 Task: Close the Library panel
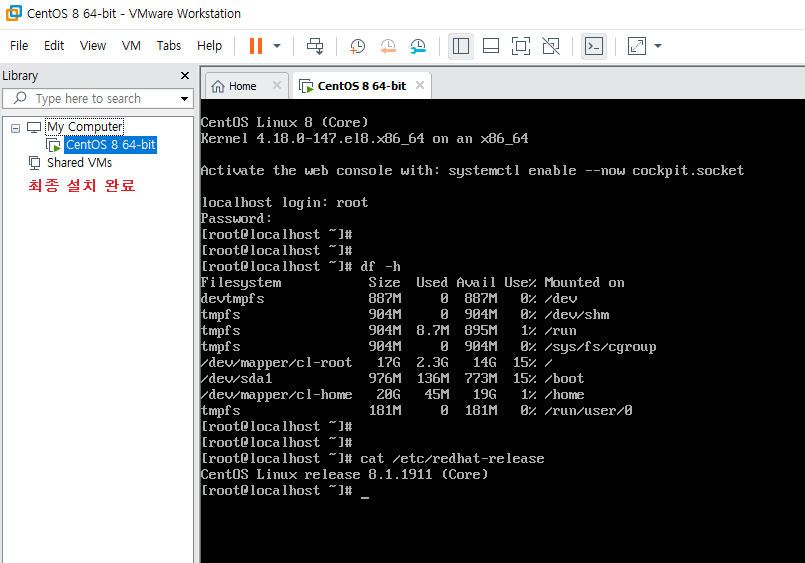[x=185, y=75]
